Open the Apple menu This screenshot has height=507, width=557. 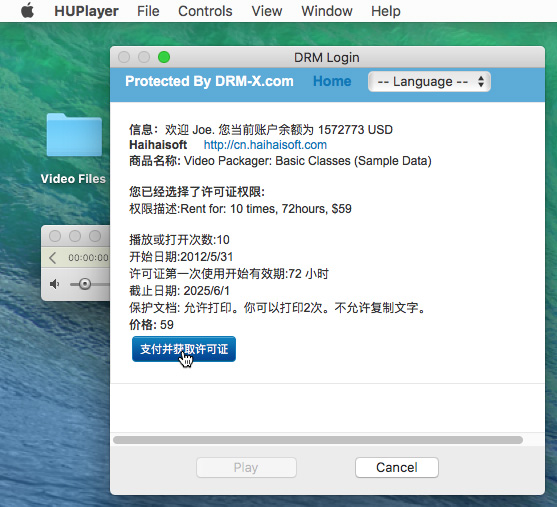(27, 11)
